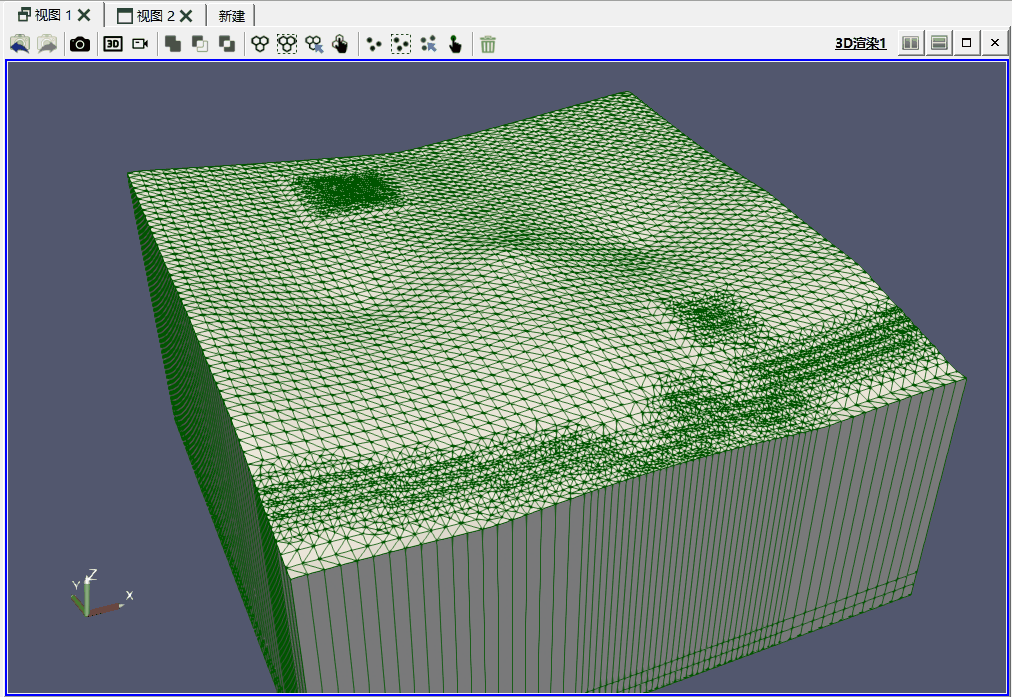Click the solid overlapping squares icon
1012x697 pixels.
click(173, 44)
